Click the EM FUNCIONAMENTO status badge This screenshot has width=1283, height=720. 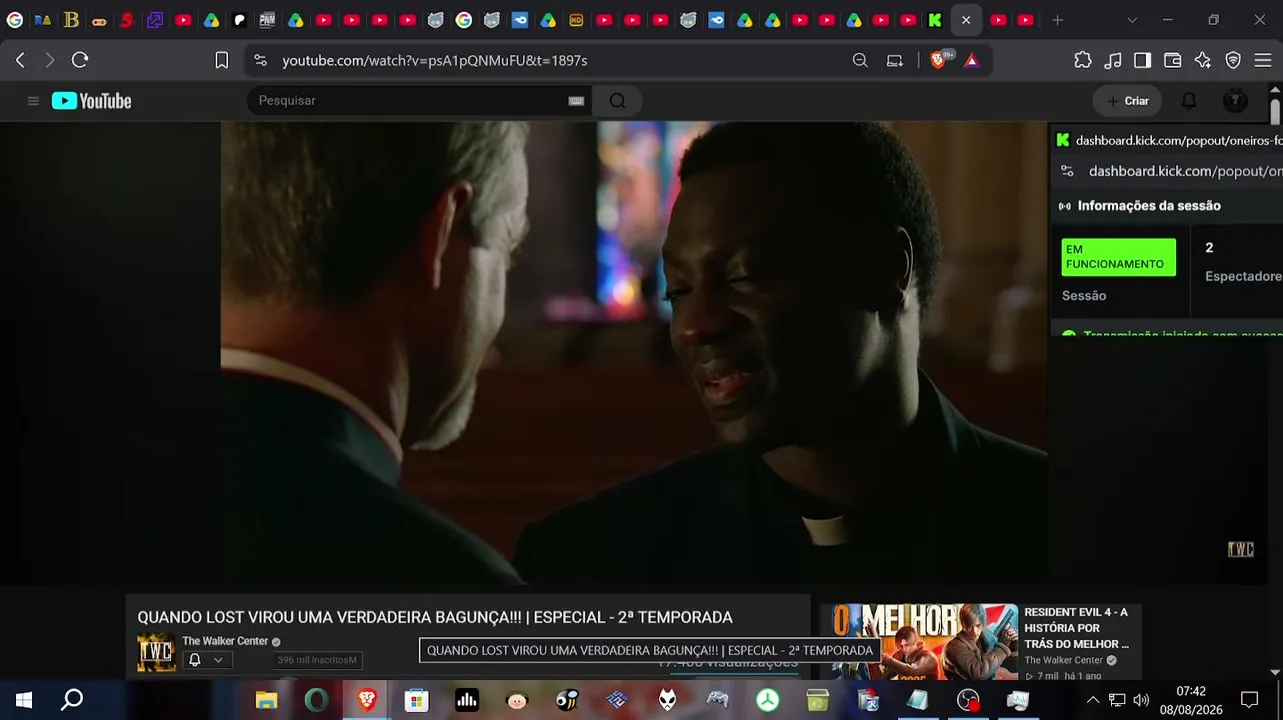pyautogui.click(x=1119, y=257)
